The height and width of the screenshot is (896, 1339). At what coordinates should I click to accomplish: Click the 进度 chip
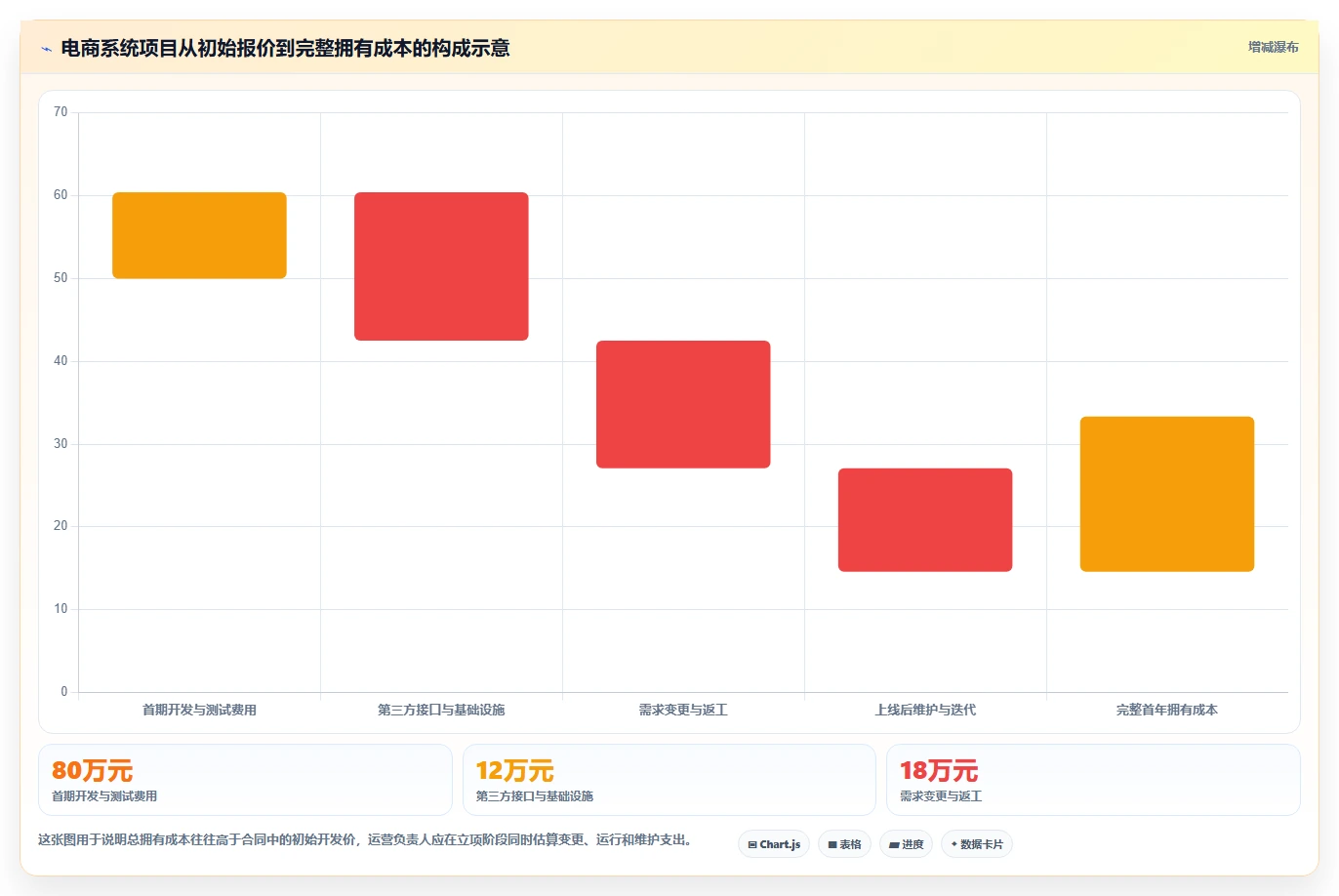(x=907, y=844)
